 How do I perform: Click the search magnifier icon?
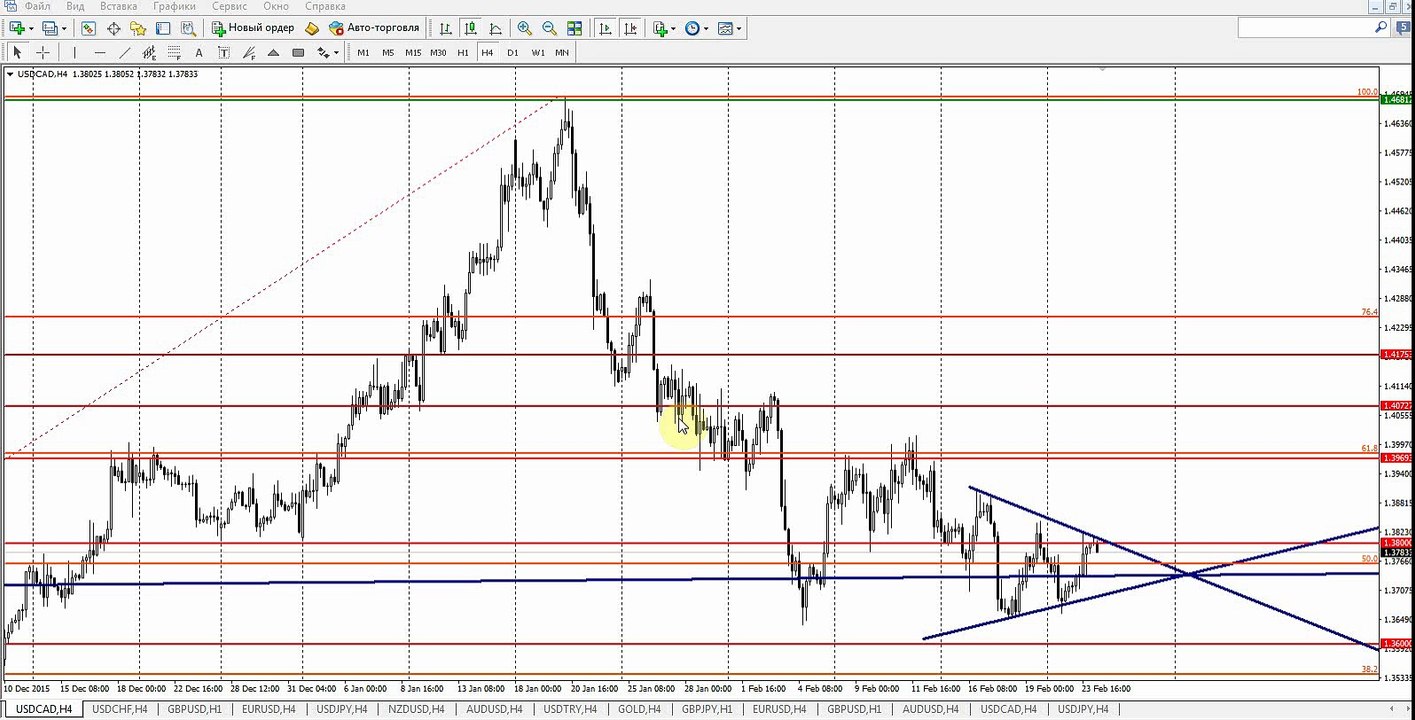tap(1380, 28)
